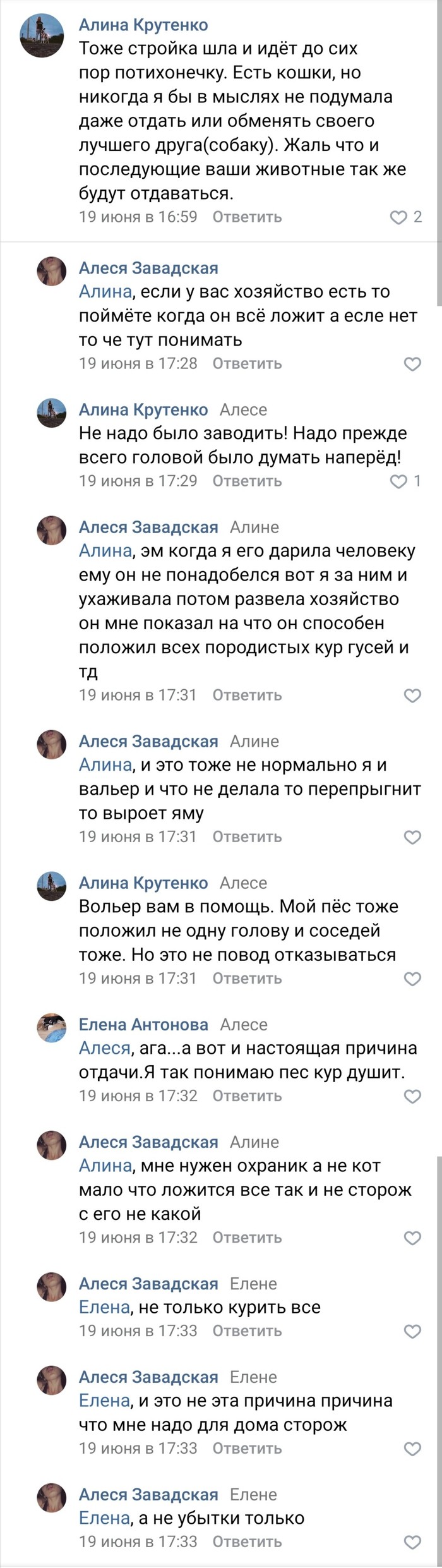This screenshot has width=442, height=1568.
Task: Open Алина Крутенко's profile from top name
Action: coord(143,25)
